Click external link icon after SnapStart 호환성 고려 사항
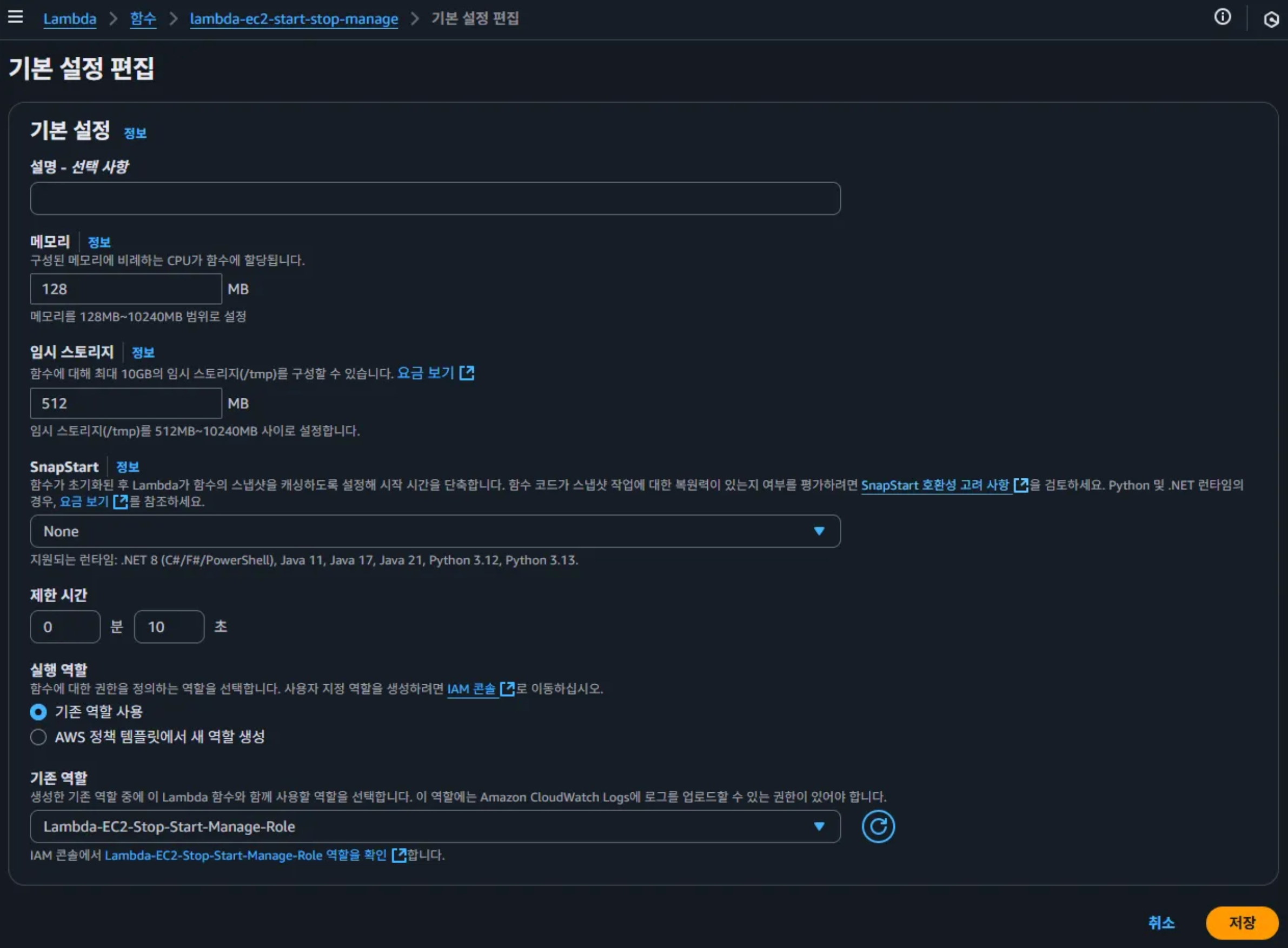Image resolution: width=1288 pixels, height=948 pixels. (x=1020, y=485)
